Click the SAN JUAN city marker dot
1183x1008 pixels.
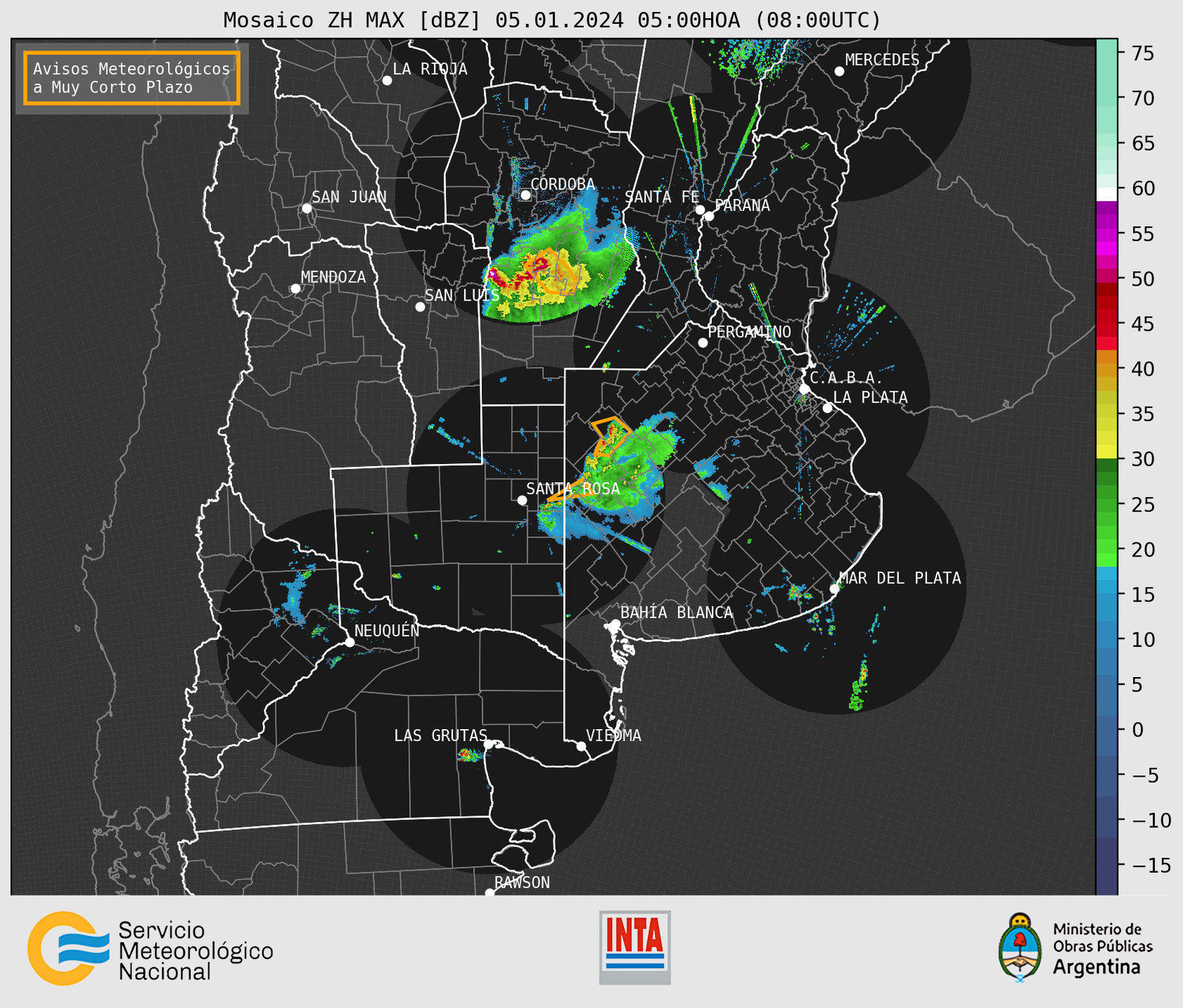[306, 208]
